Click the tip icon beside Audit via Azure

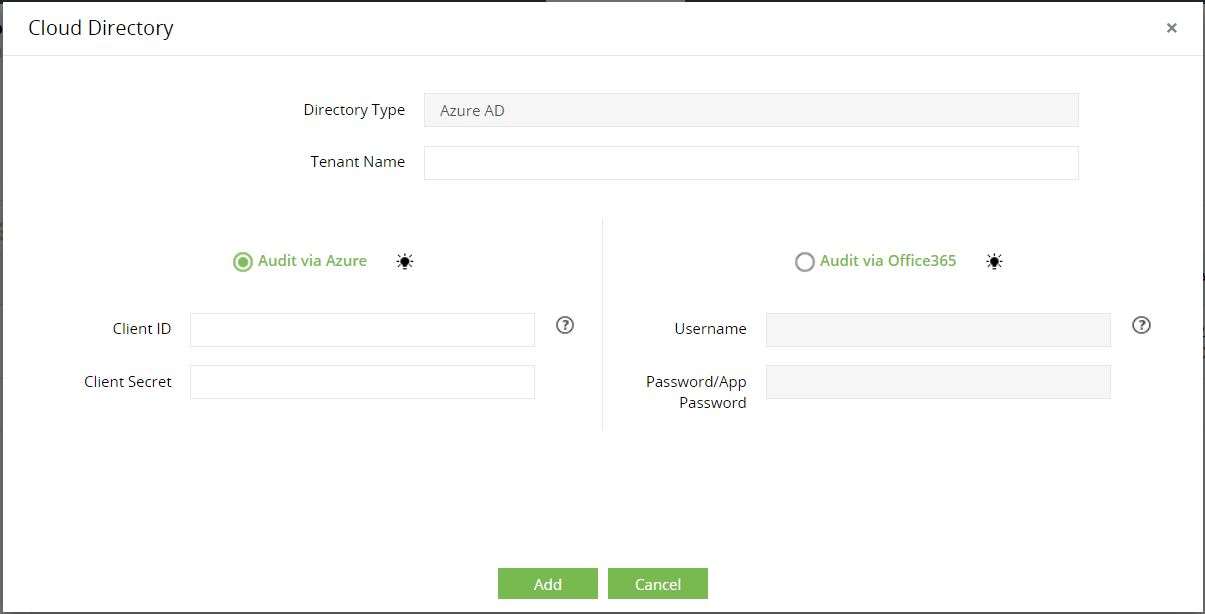pyautogui.click(x=404, y=262)
